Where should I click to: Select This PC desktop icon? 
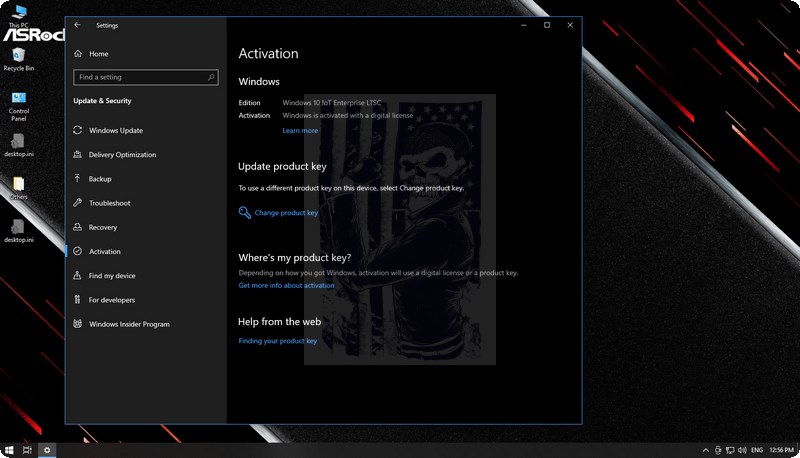(x=18, y=16)
